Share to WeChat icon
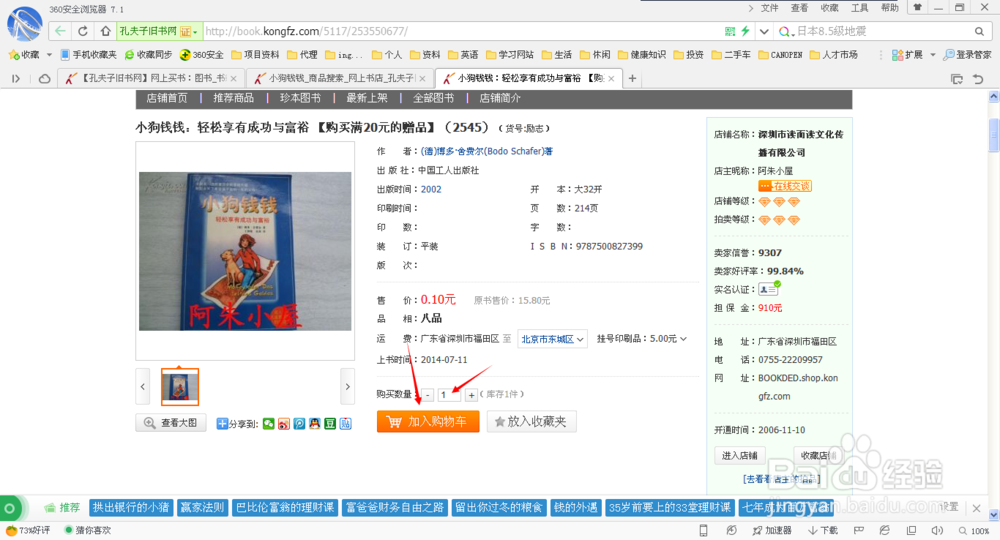This screenshot has height=540, width=1000. point(268,423)
